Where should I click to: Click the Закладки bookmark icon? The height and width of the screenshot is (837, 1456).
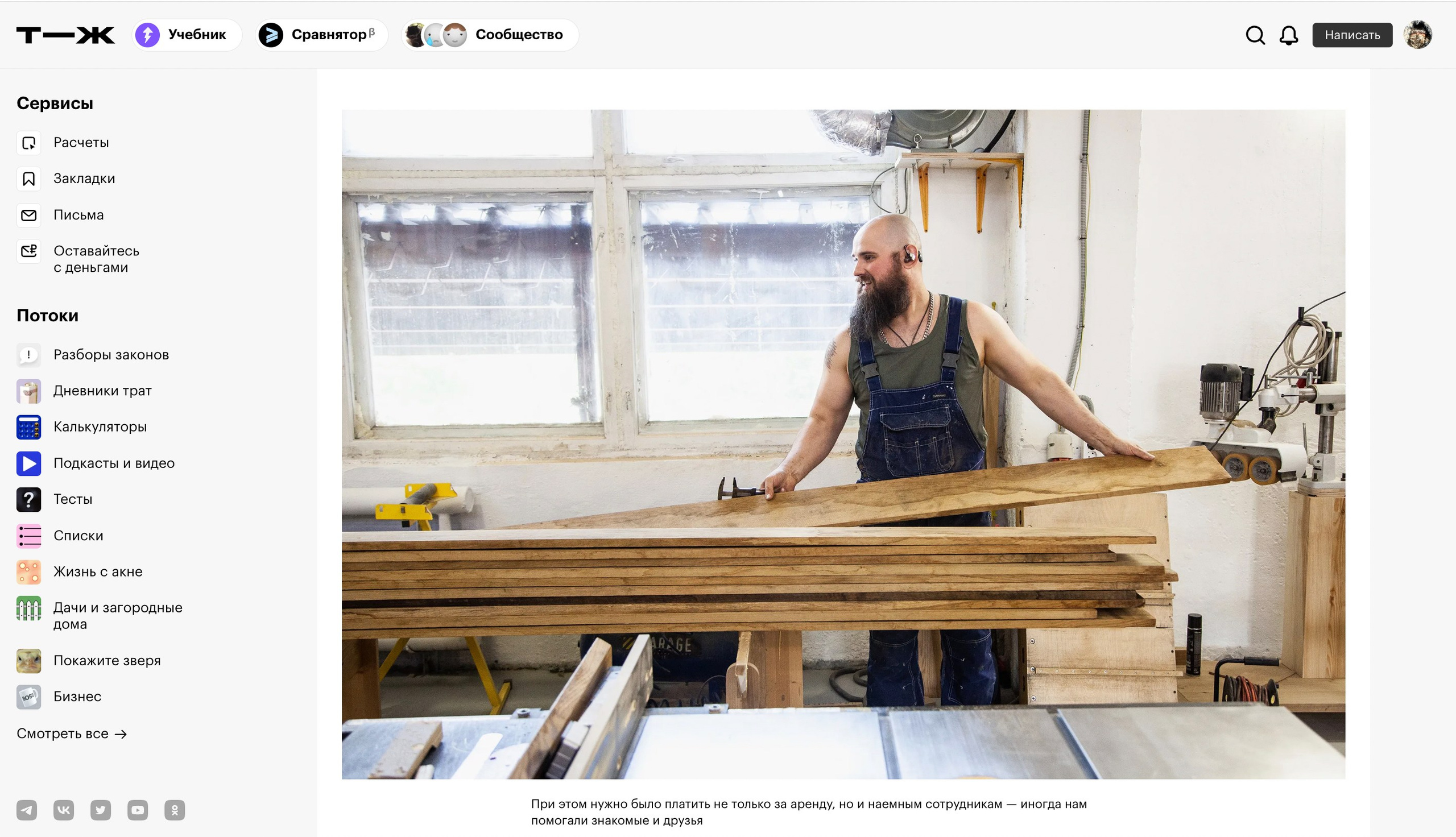29,179
